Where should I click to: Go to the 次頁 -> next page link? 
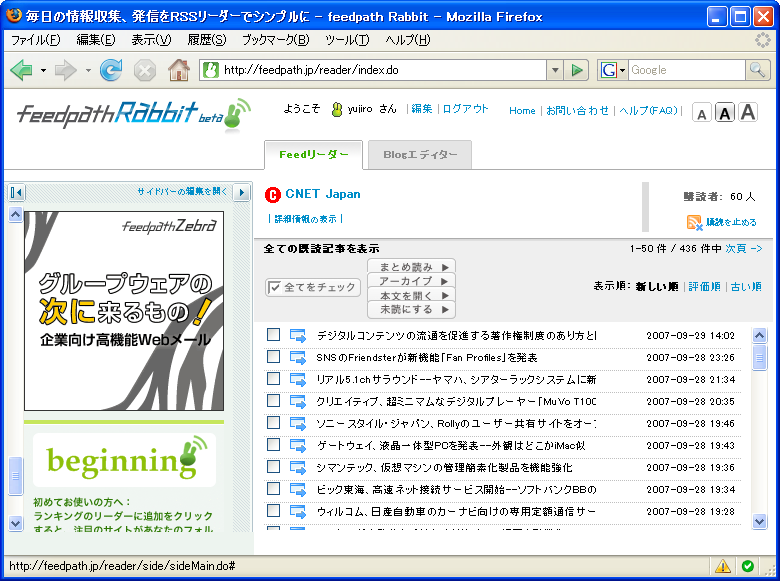tap(744, 248)
